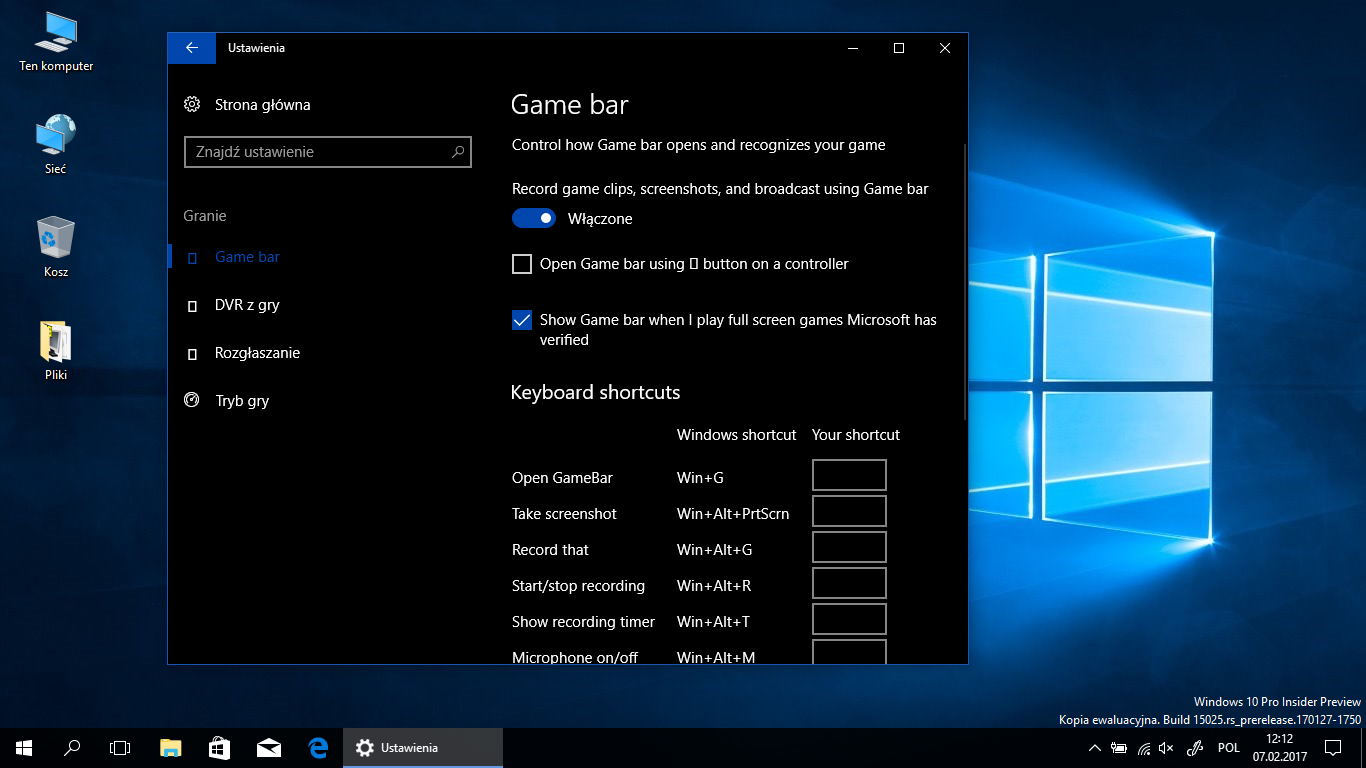
Task: Open the Store from the taskbar
Action: pos(219,748)
